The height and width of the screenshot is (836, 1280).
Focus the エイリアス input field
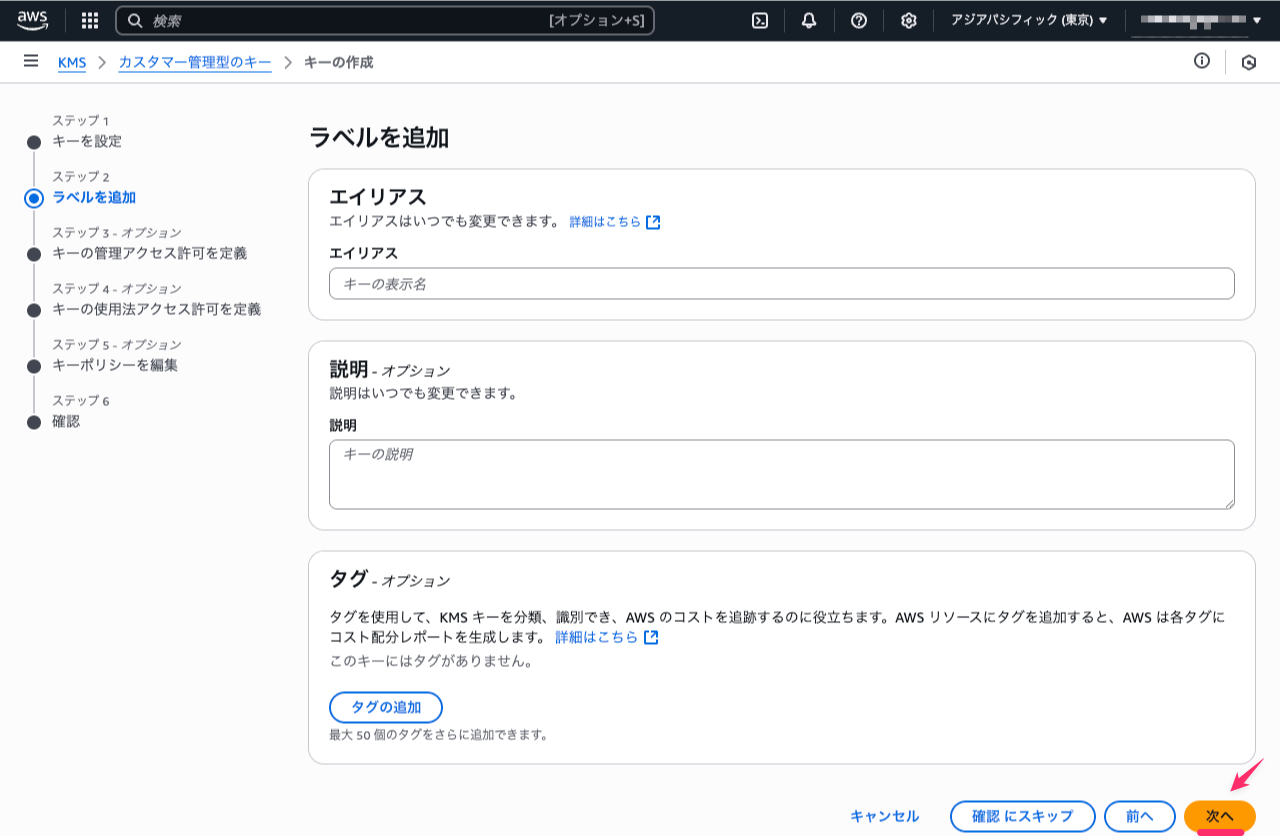coord(782,284)
